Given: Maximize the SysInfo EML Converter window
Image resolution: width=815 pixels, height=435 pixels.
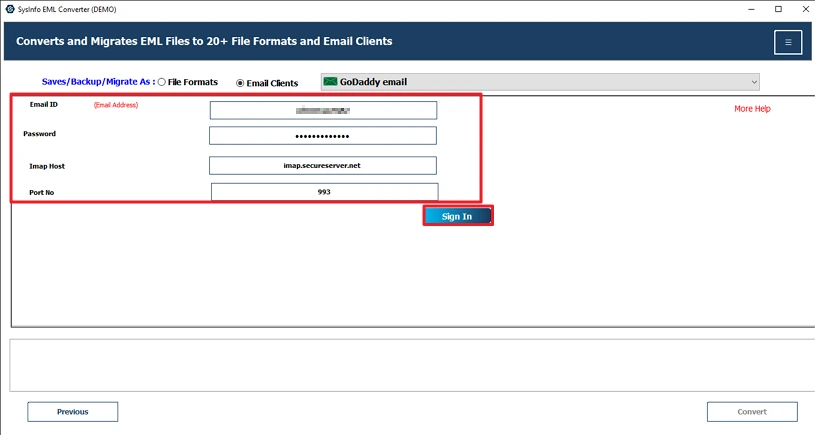Looking at the screenshot, I should 778,9.
